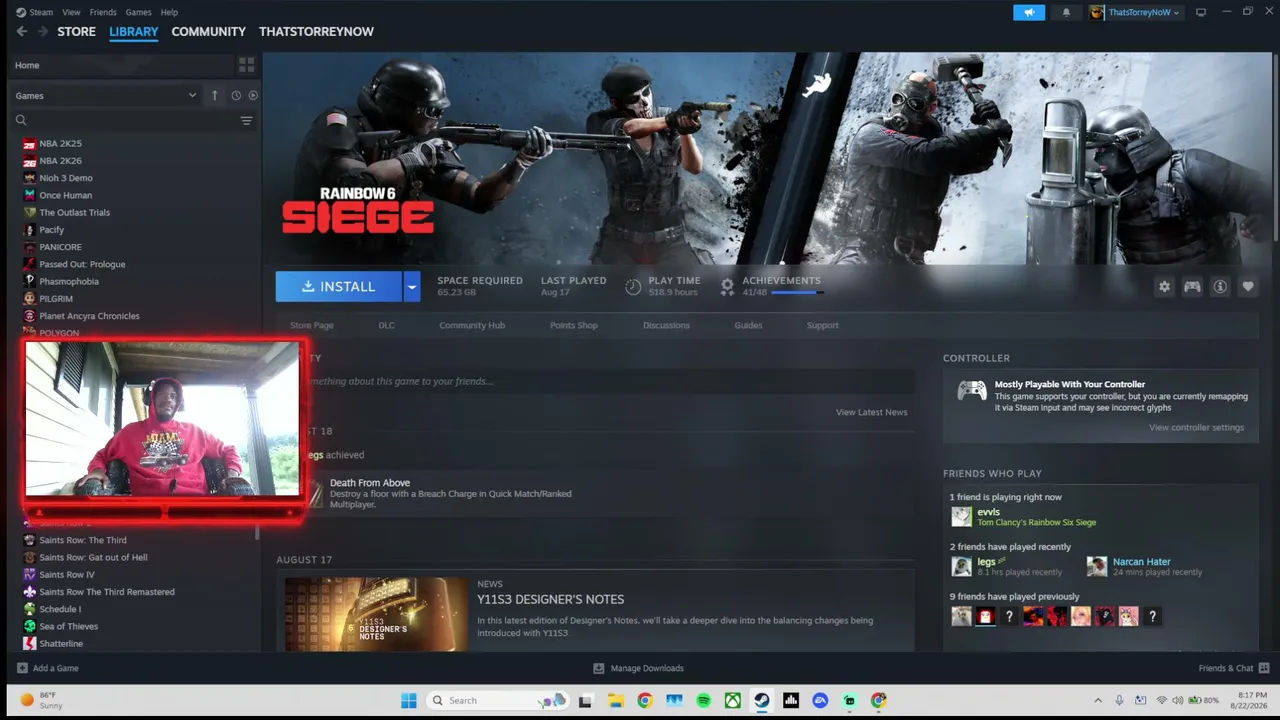Open Xbox app from the taskbar
1280x720 pixels.
[x=733, y=701]
